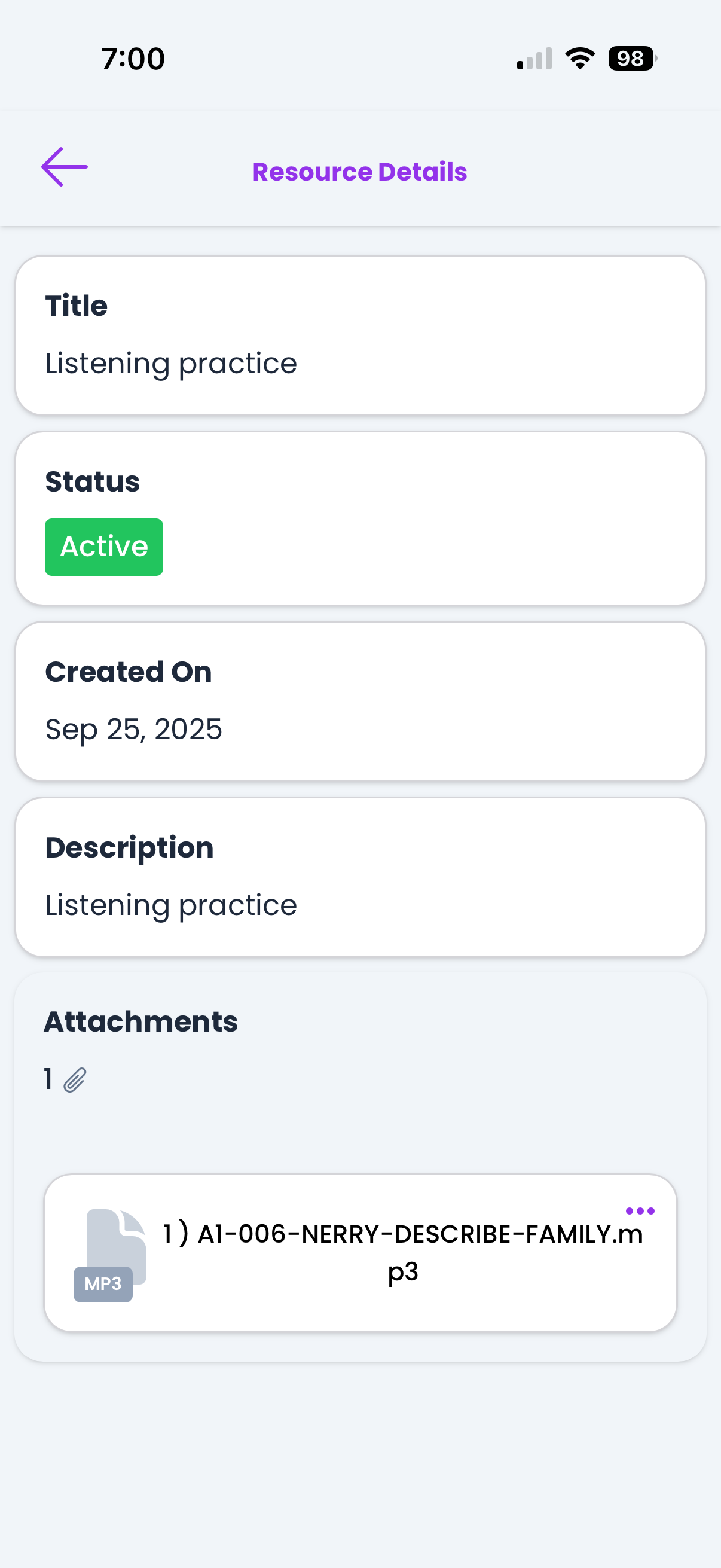This screenshot has height=1568, width=721.
Task: Tap the Wi-Fi status icon
Action: pos(580,59)
